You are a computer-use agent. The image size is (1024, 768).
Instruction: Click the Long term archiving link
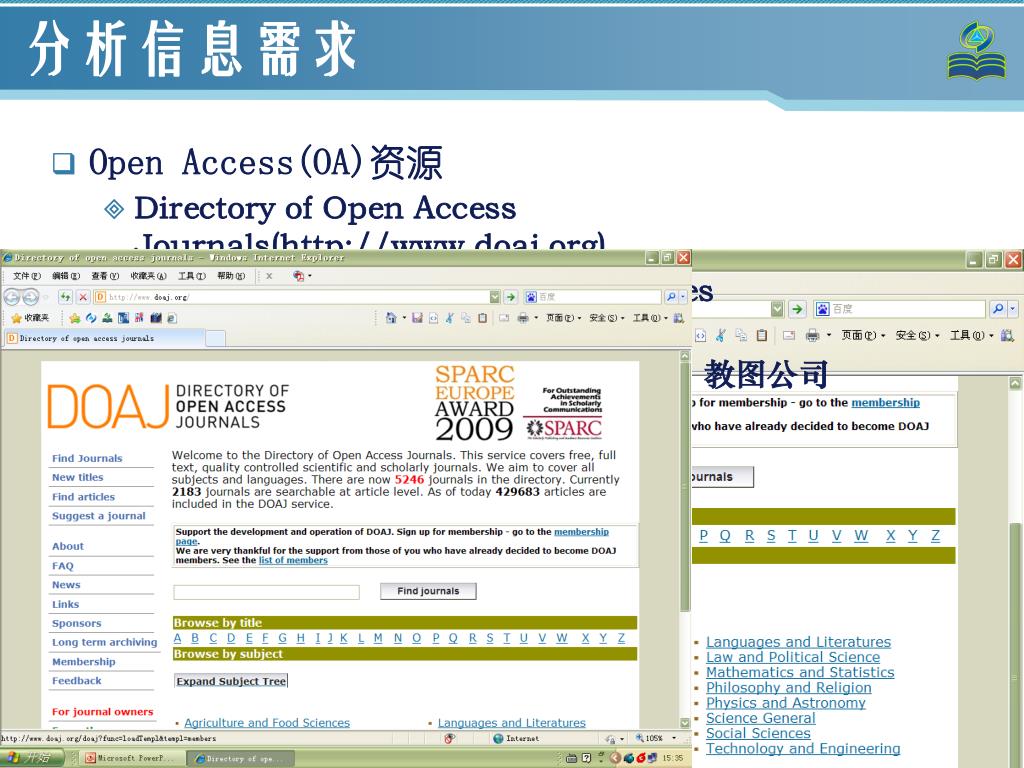click(x=104, y=643)
